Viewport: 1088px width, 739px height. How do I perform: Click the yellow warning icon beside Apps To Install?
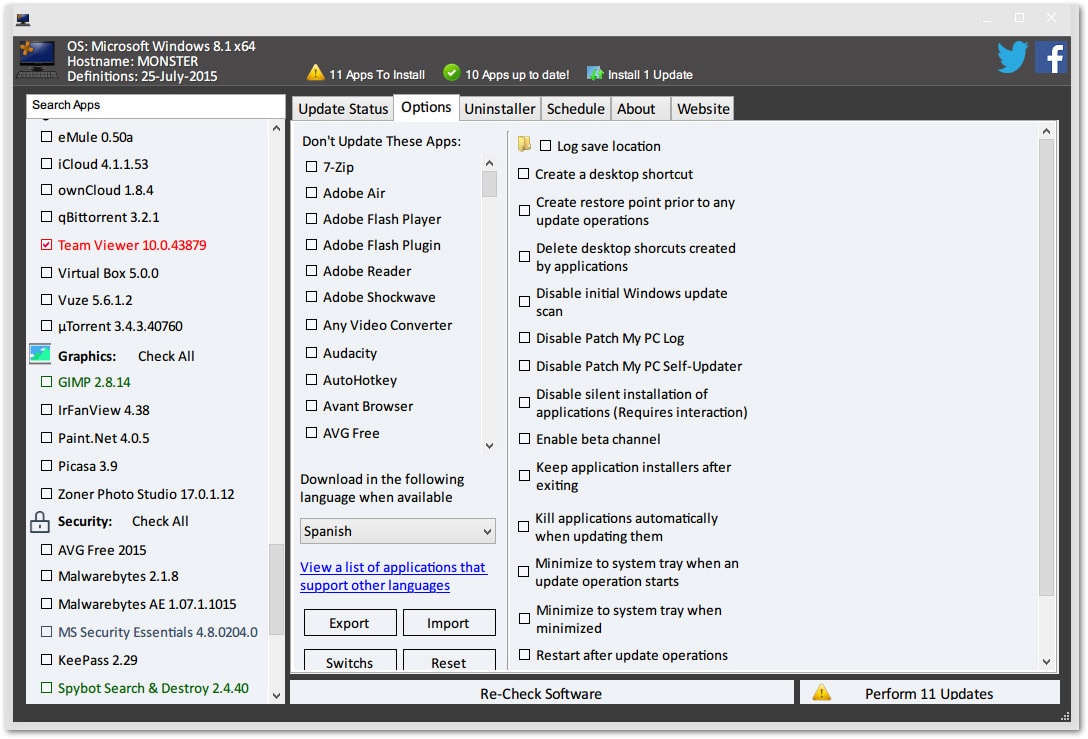(x=316, y=72)
